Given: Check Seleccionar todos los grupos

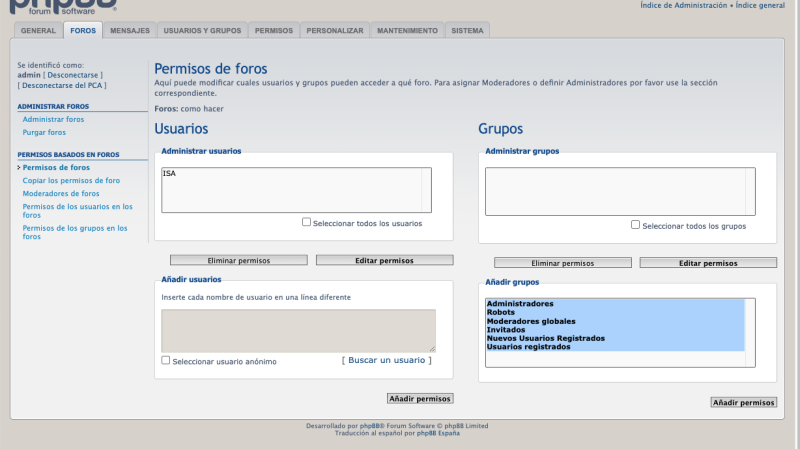Looking at the screenshot, I should [x=635, y=224].
